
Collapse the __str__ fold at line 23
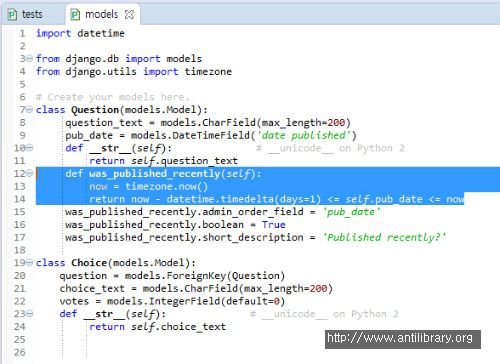tap(30, 313)
